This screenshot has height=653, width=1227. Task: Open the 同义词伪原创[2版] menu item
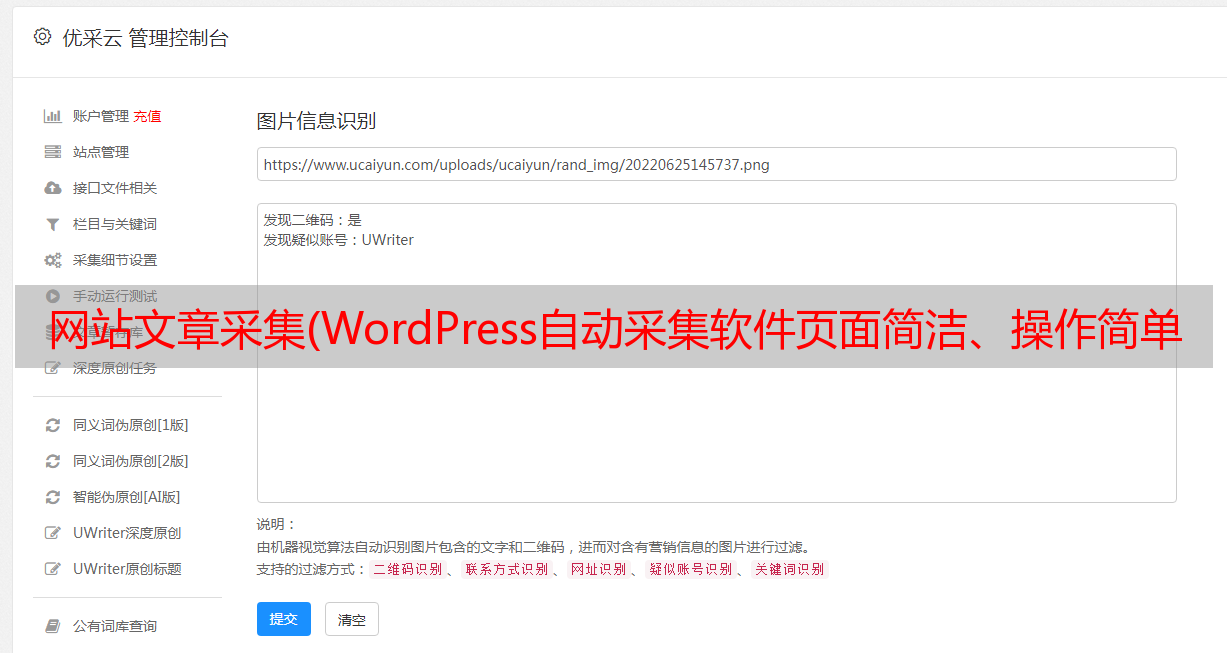130,461
